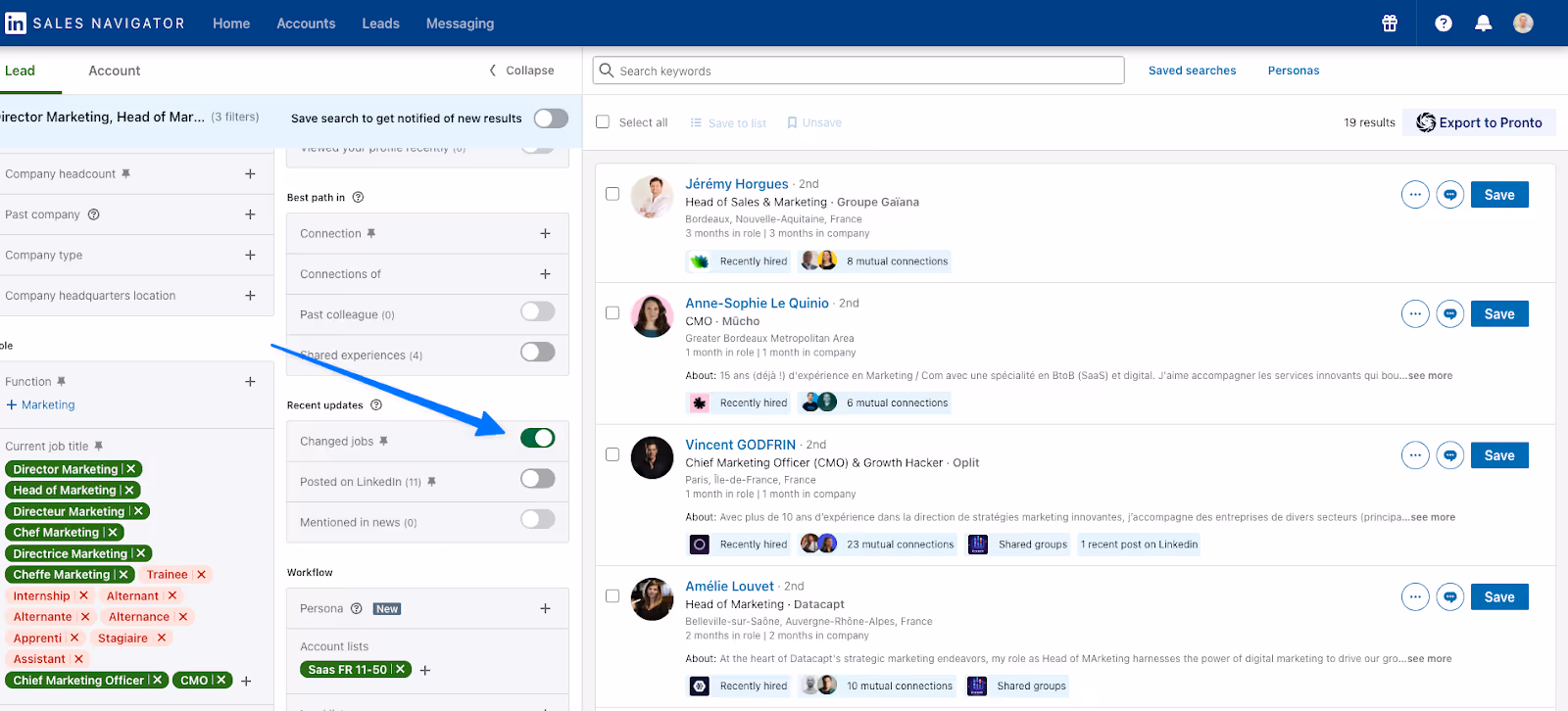The height and width of the screenshot is (711, 1568).
Task: Click the Best path in help icon
Action: pos(358,197)
